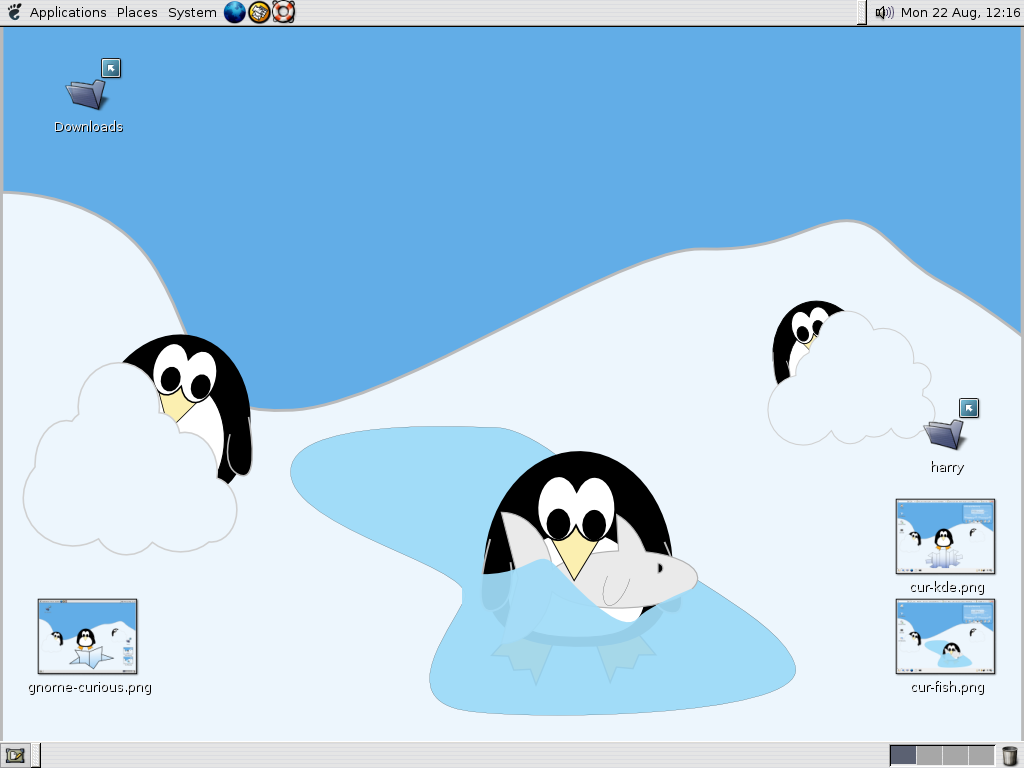Click the cur-kde.png file name

tap(947, 587)
